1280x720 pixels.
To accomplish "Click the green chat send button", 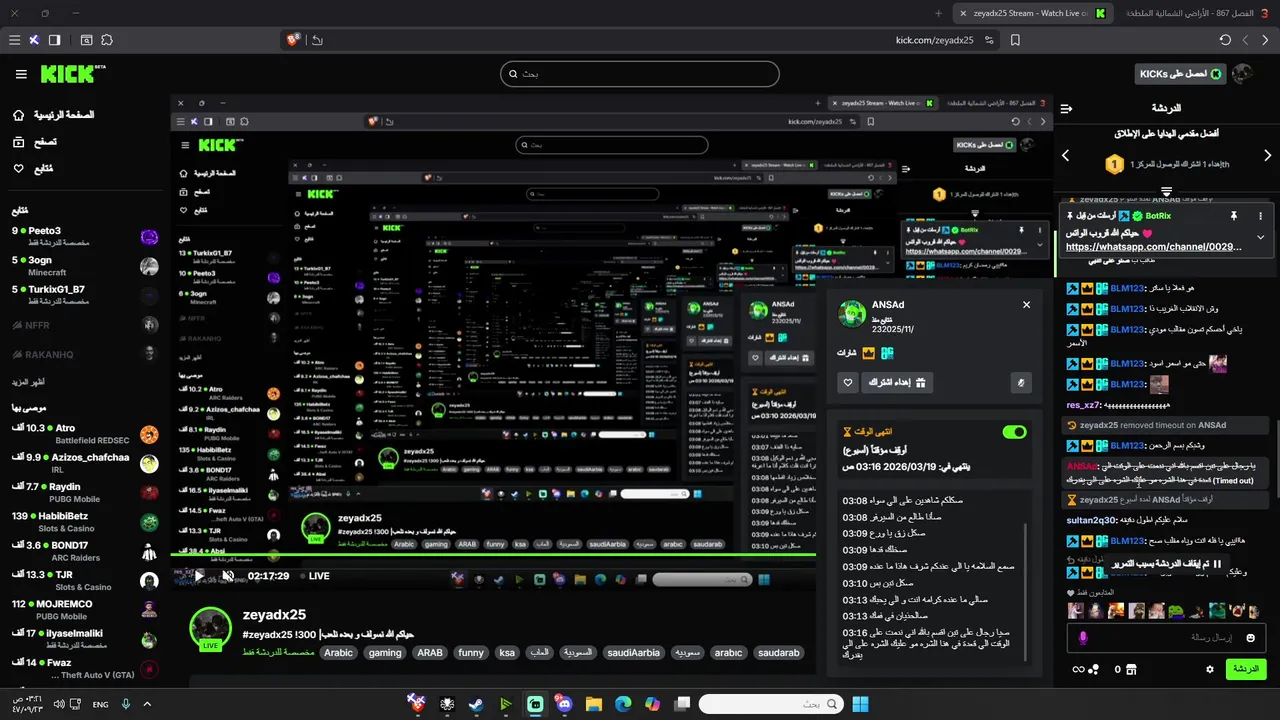I will 1246,669.
